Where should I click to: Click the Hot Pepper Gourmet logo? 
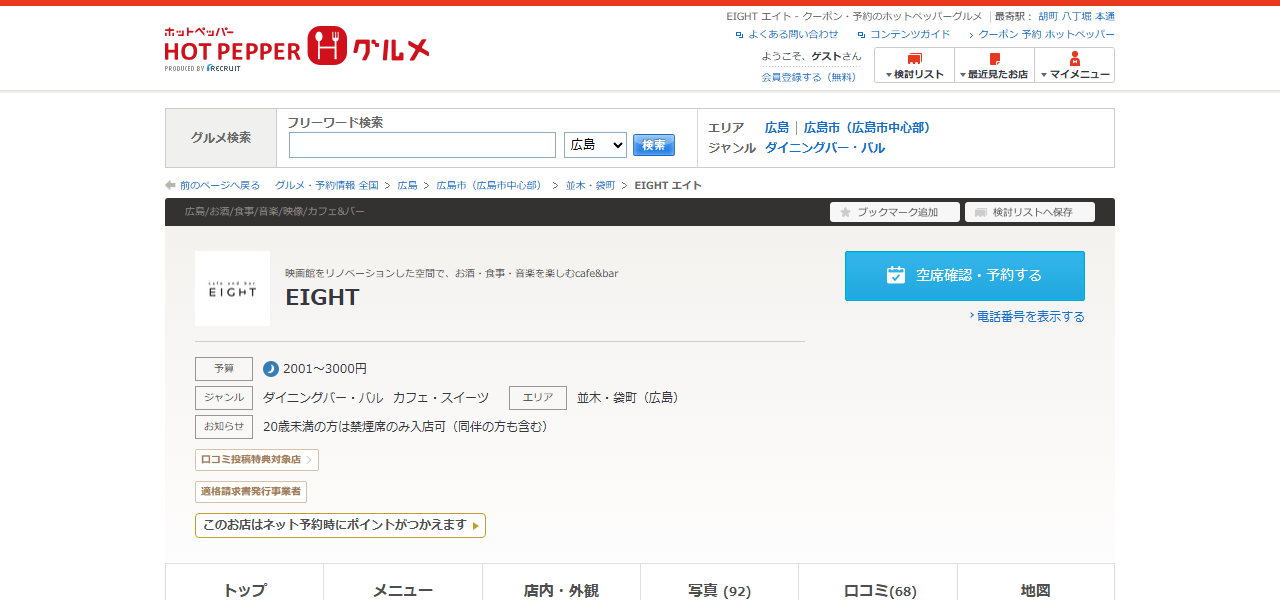(x=297, y=47)
